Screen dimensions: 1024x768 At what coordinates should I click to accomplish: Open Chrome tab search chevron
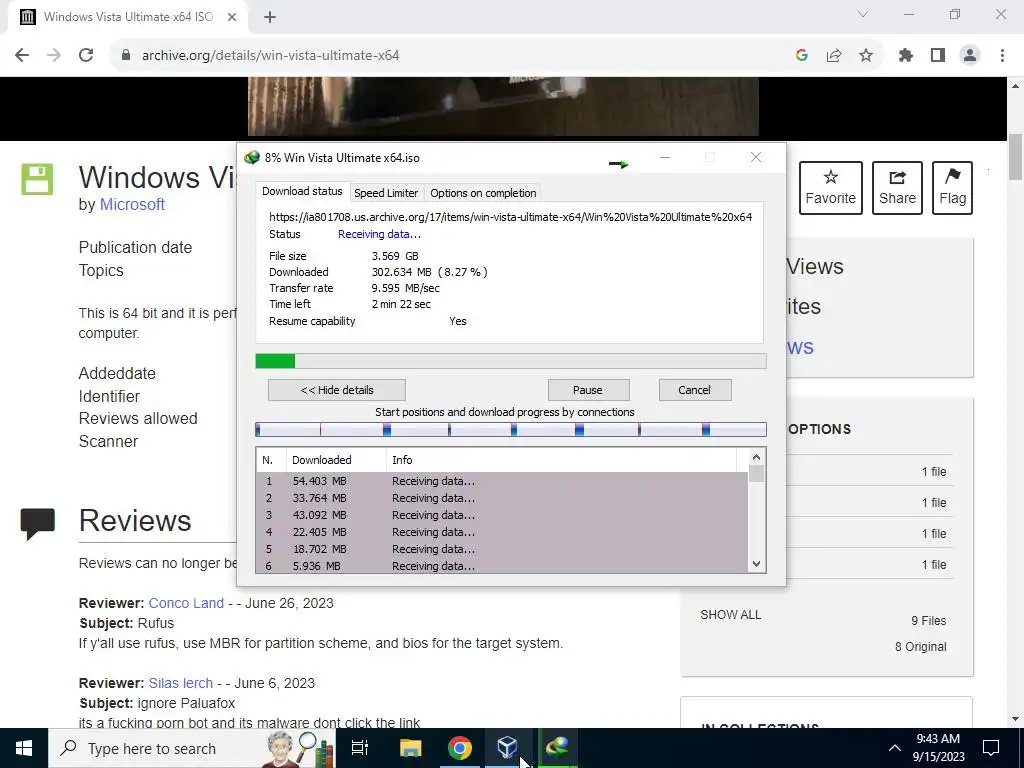click(x=863, y=14)
